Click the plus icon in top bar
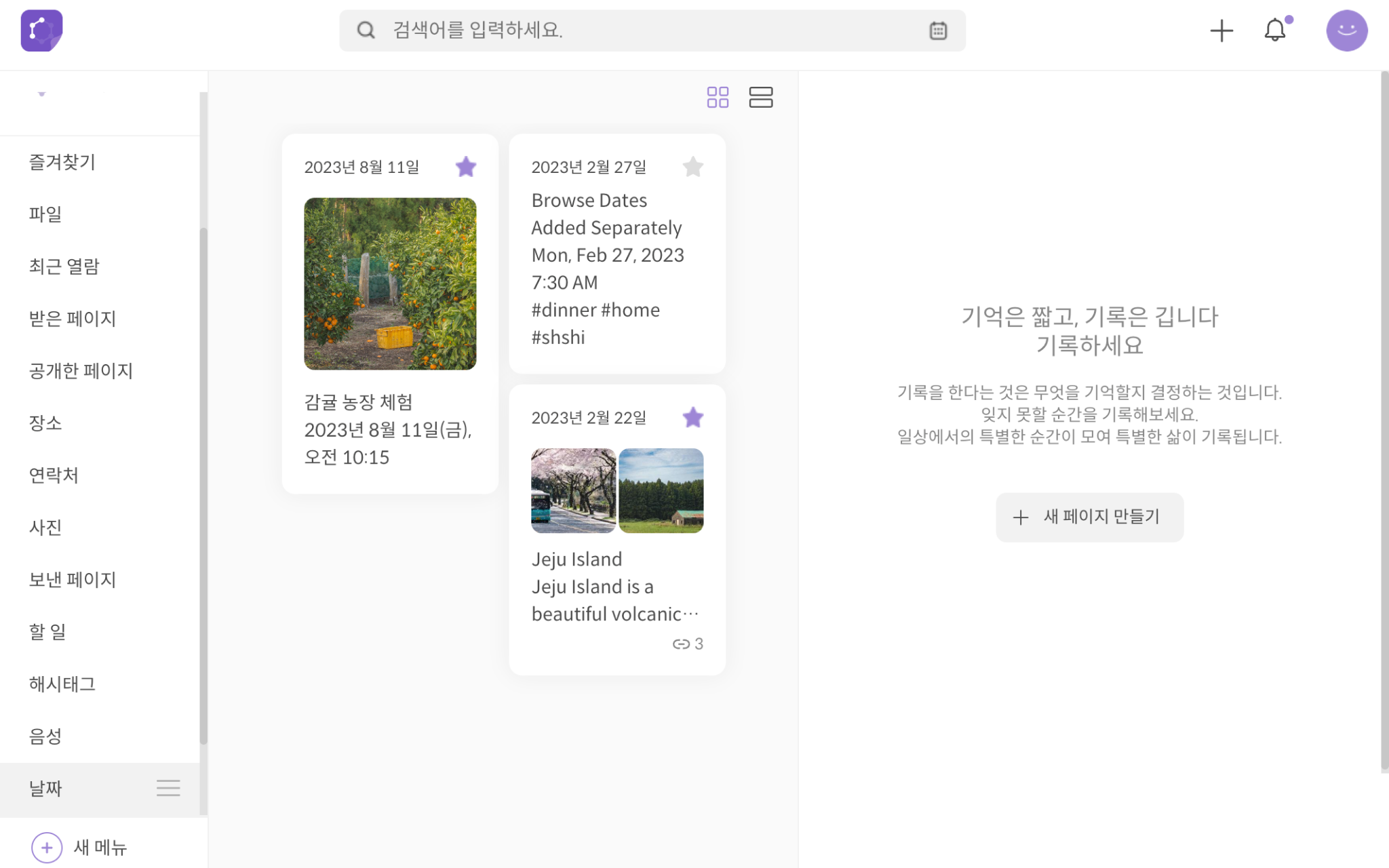 (x=1221, y=31)
